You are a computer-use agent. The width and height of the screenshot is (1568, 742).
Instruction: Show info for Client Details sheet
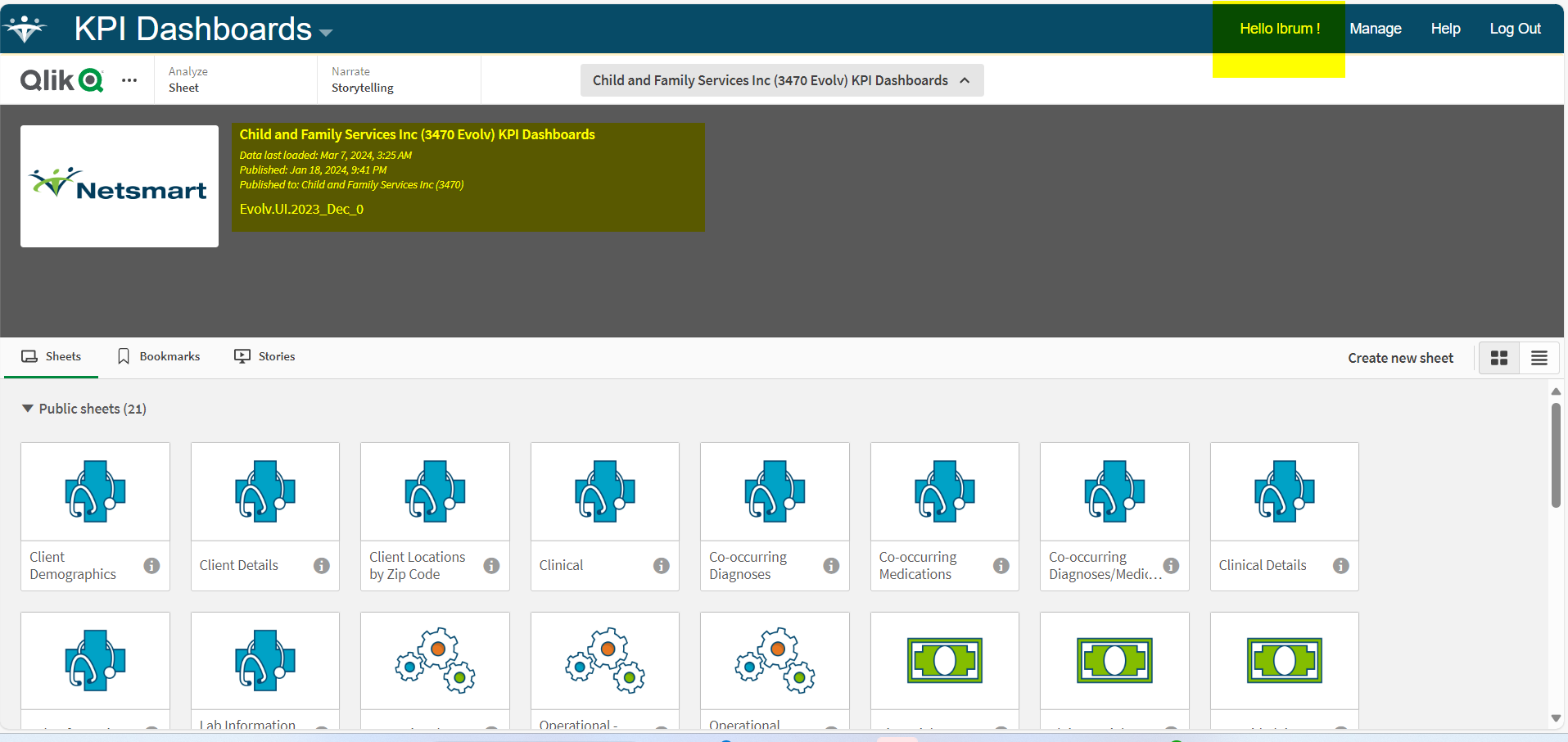322,565
